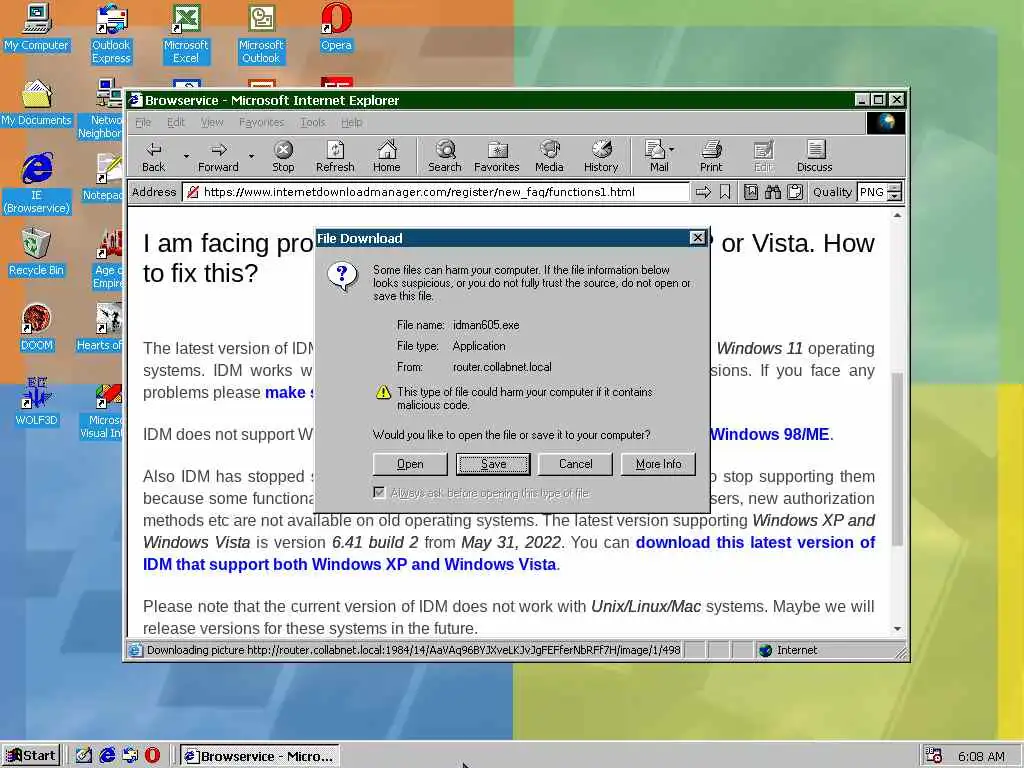Click Save in File Download dialog
Screen dimensions: 1024x768
493,464
